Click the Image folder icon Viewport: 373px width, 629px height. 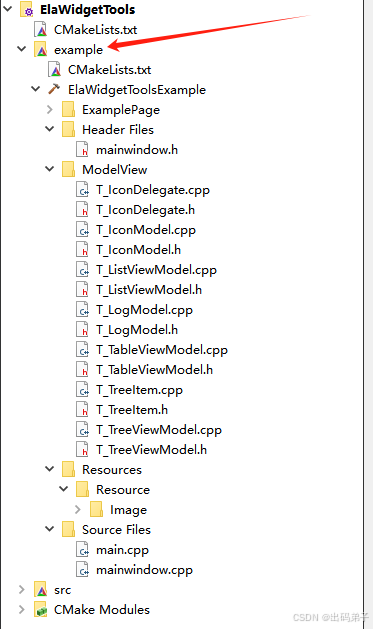tap(96, 510)
